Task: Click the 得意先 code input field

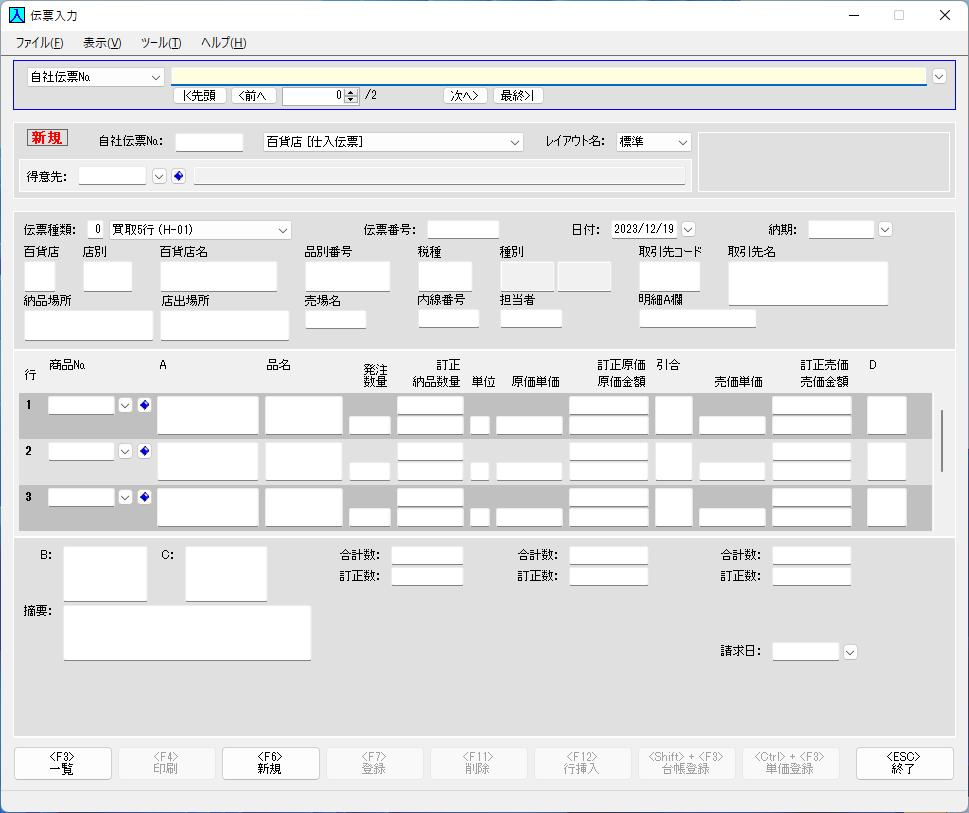Action: click(112, 175)
